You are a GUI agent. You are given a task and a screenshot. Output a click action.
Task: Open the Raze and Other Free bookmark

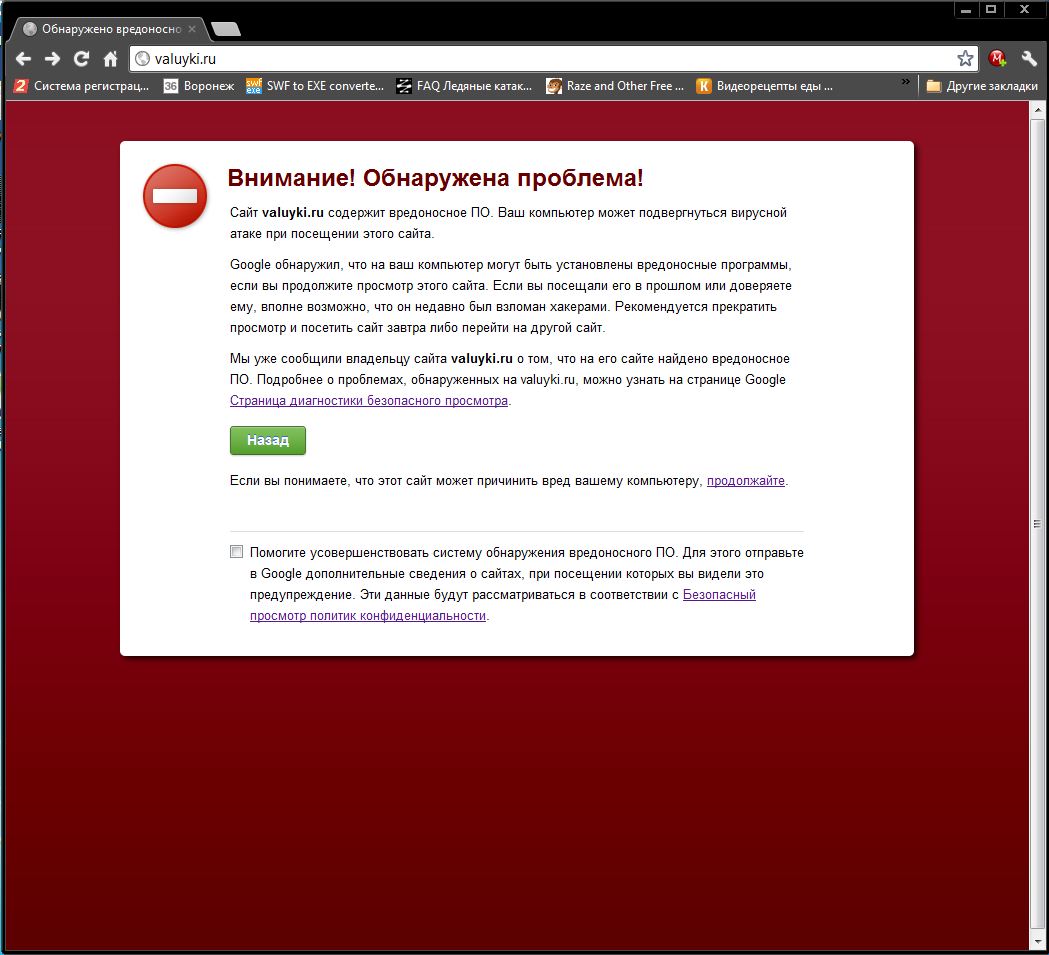click(615, 86)
